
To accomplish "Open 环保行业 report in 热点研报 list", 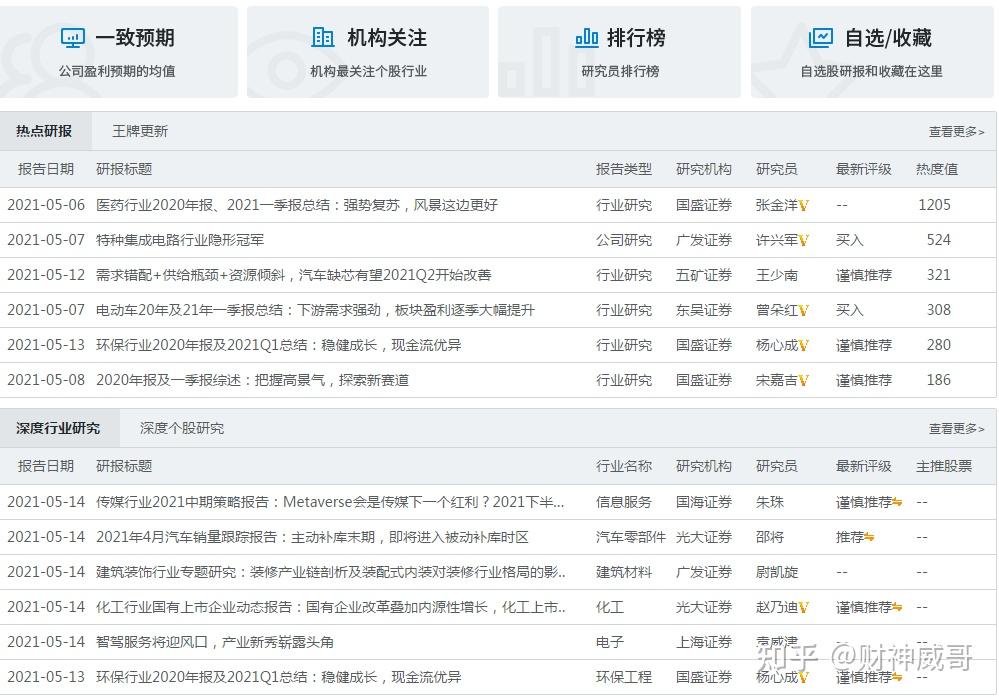I will coord(278,345).
